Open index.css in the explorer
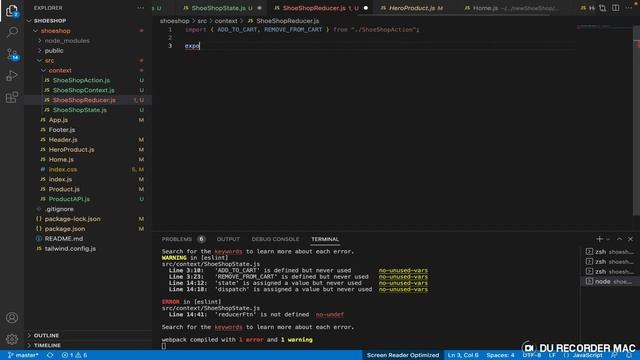 [x=63, y=169]
